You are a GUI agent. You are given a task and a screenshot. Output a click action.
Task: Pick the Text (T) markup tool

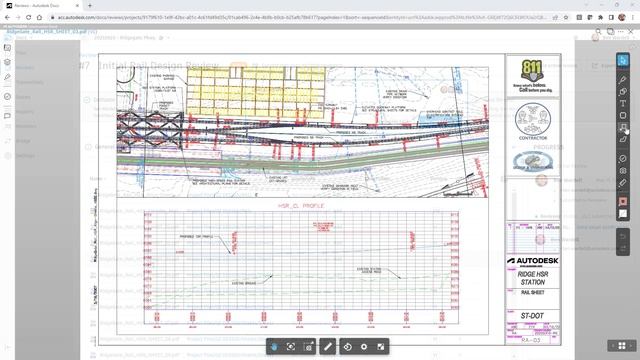click(622, 103)
